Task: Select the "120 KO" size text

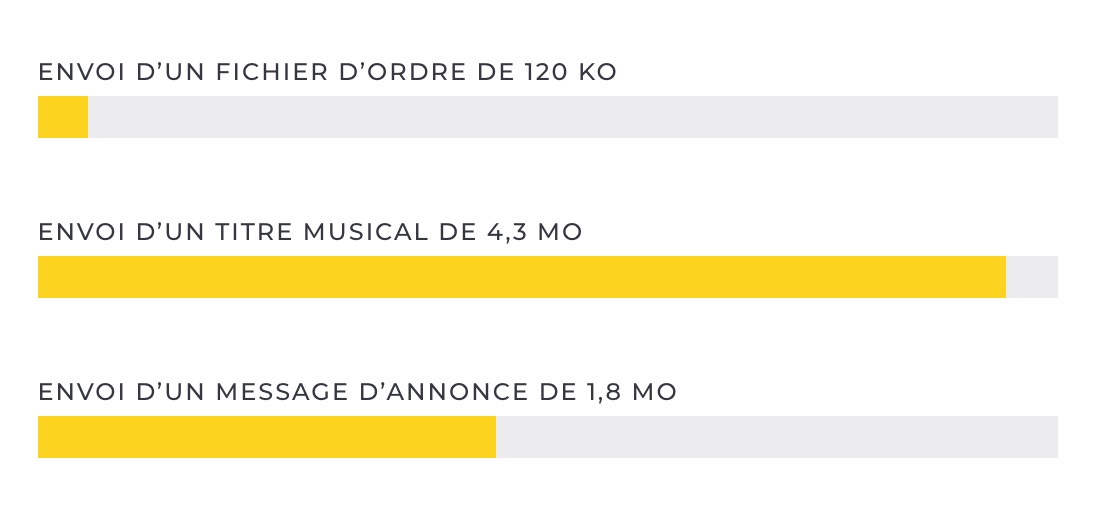Action: point(570,73)
